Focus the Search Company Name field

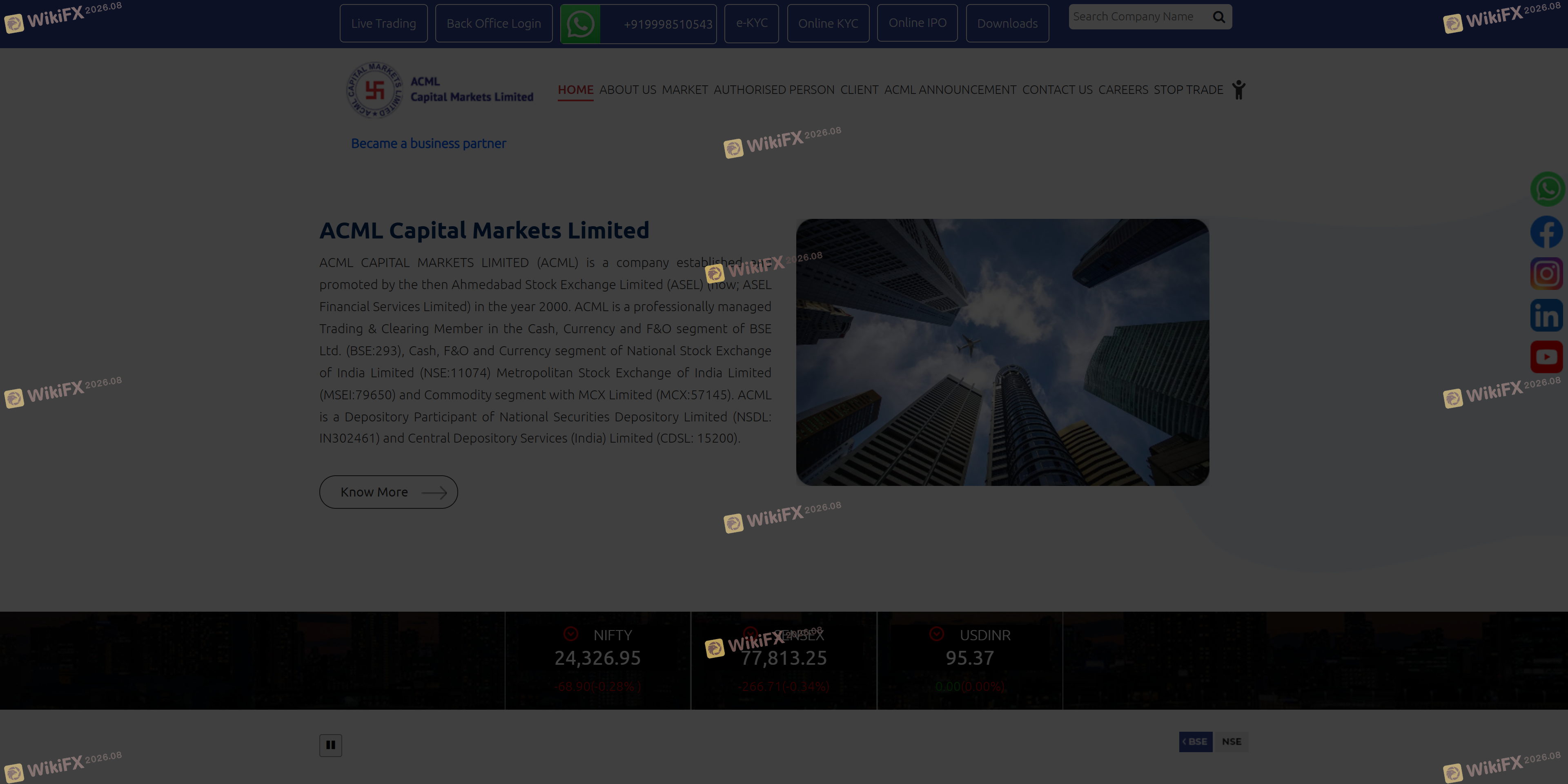[1138, 16]
